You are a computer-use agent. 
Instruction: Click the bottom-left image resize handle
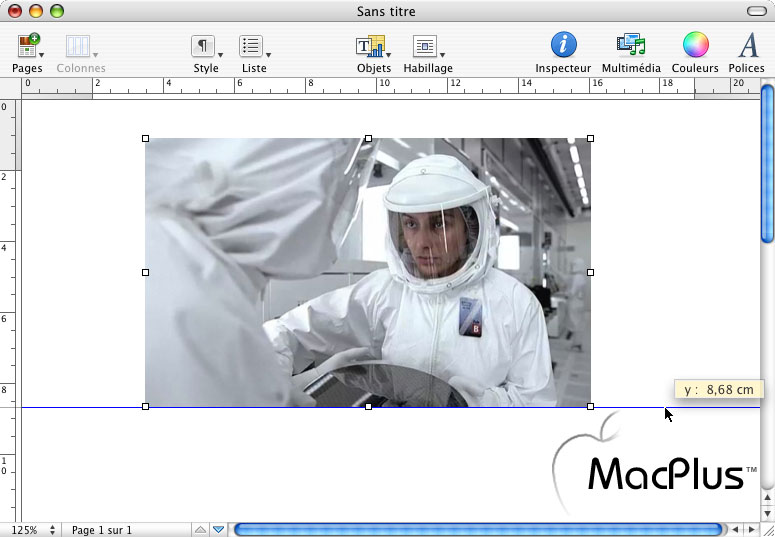coord(145,406)
